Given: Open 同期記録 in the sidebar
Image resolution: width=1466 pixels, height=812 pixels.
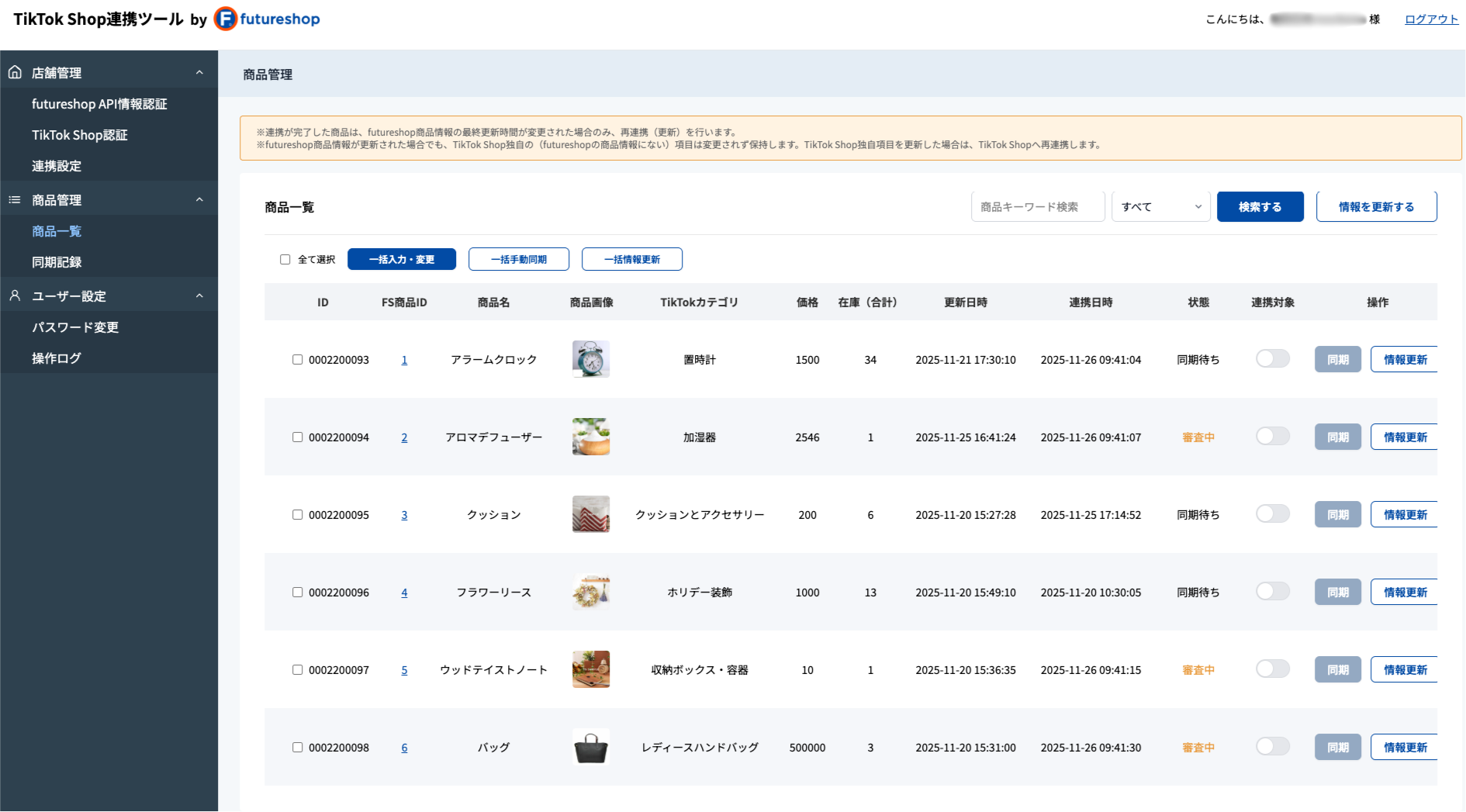Looking at the screenshot, I should click(56, 262).
